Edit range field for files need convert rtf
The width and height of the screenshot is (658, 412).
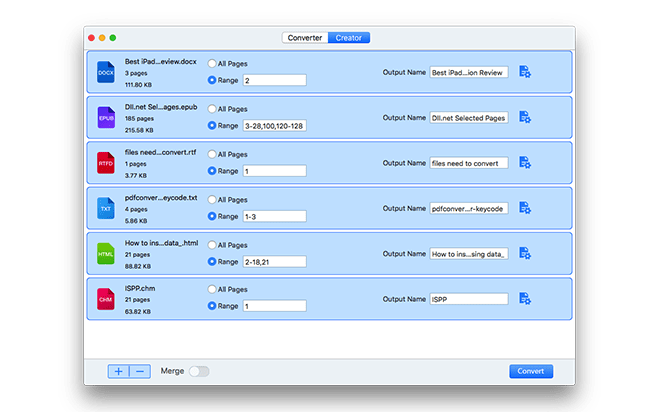point(274,171)
